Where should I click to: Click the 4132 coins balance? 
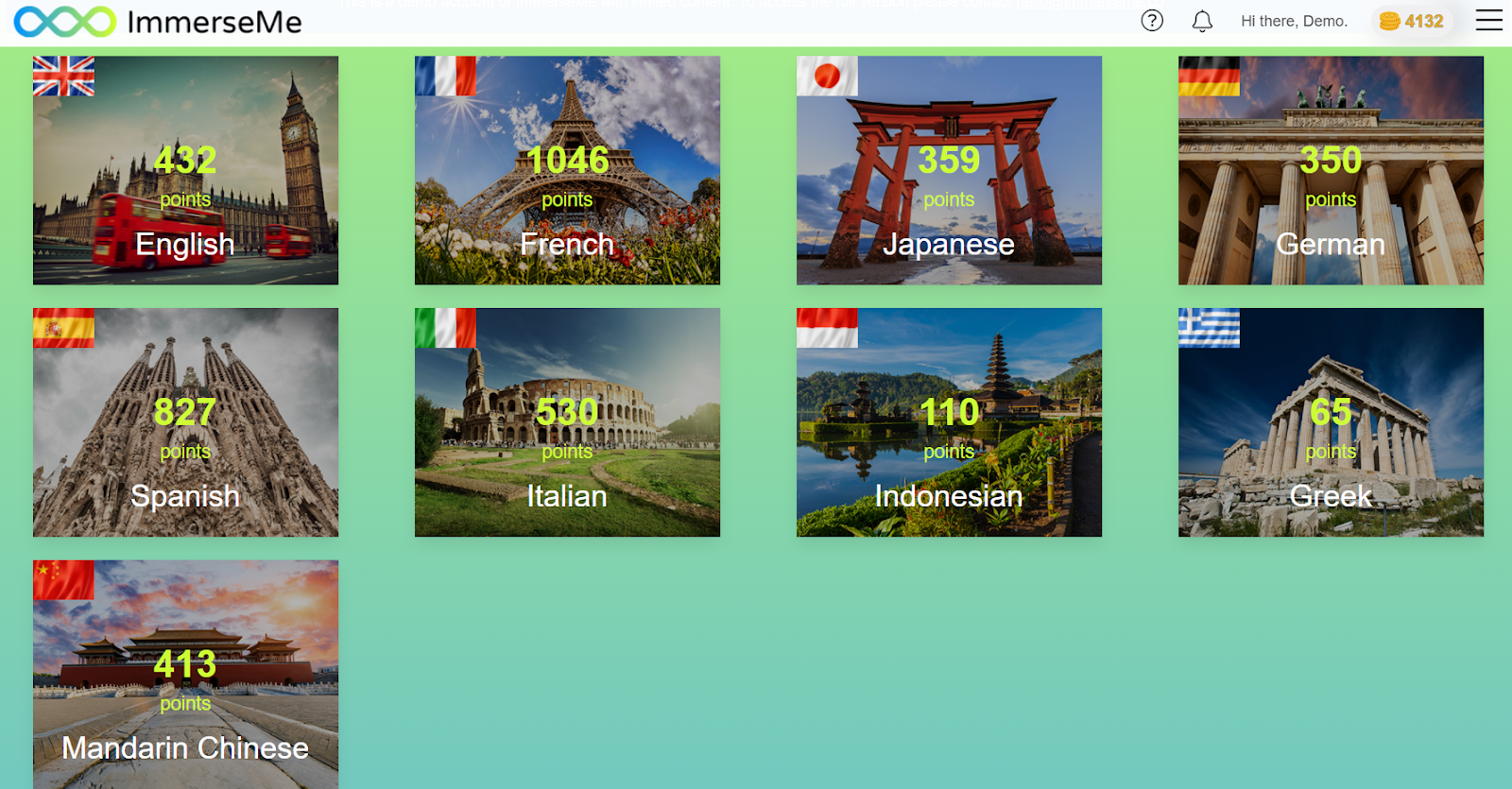(1412, 21)
